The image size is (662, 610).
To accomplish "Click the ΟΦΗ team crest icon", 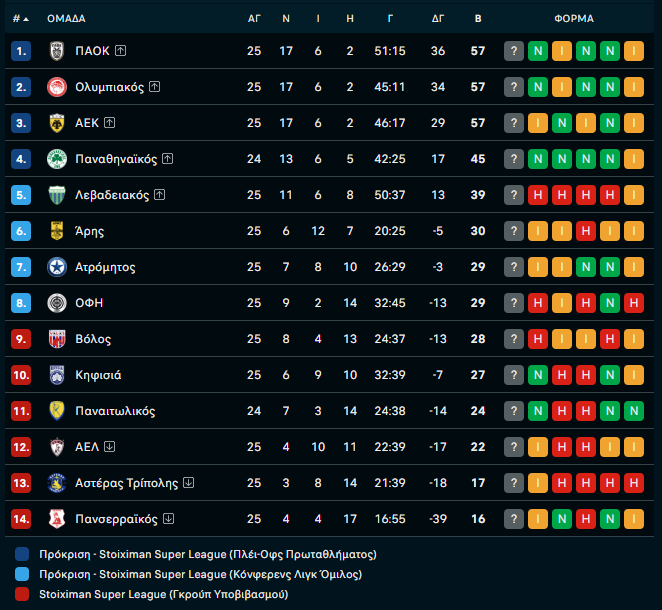I will click(x=56, y=303).
